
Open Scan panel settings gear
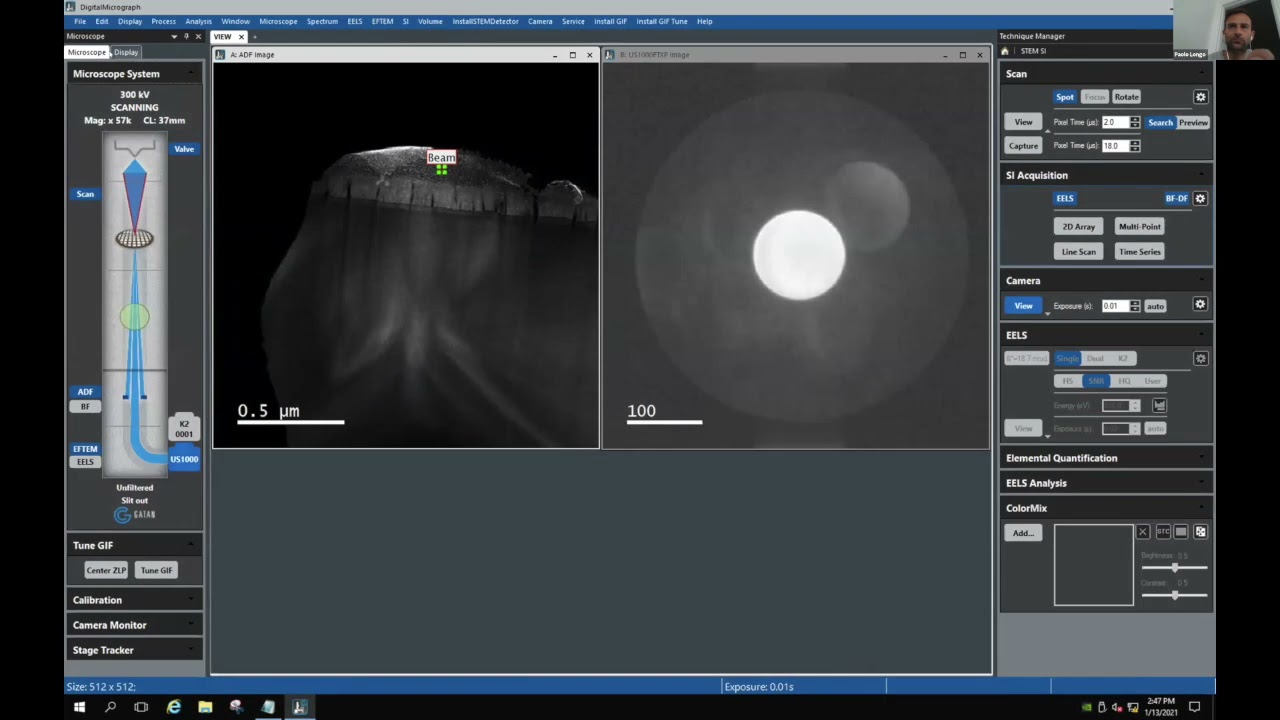click(1200, 97)
